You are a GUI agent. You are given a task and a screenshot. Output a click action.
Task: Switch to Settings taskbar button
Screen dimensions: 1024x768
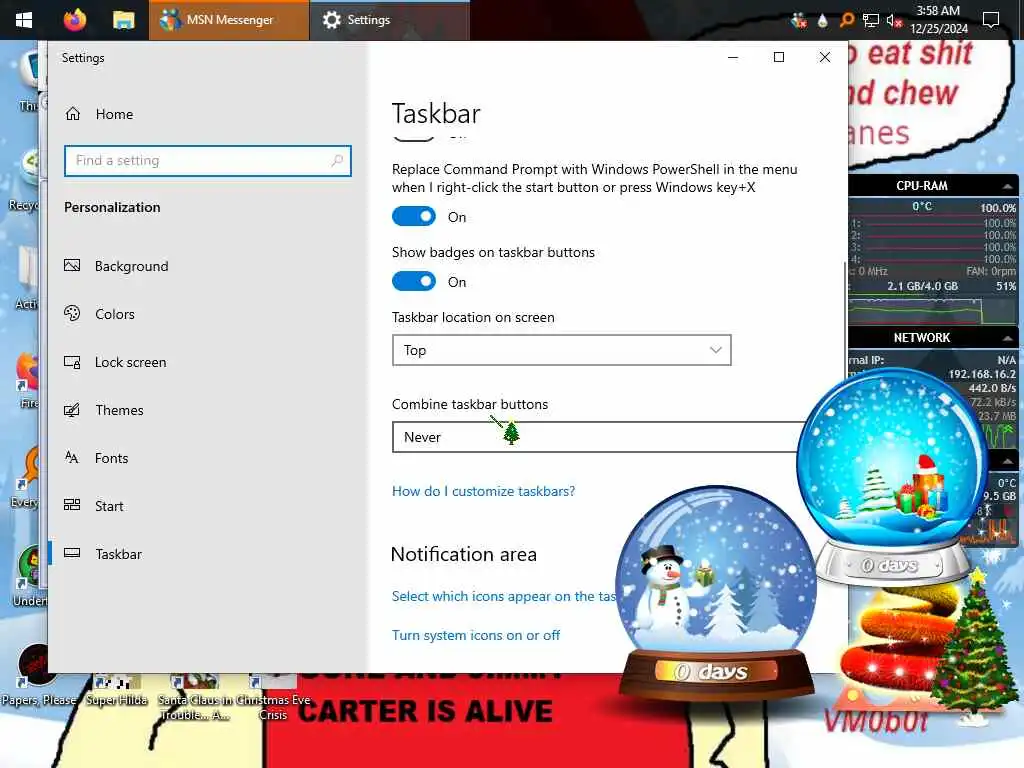point(390,20)
